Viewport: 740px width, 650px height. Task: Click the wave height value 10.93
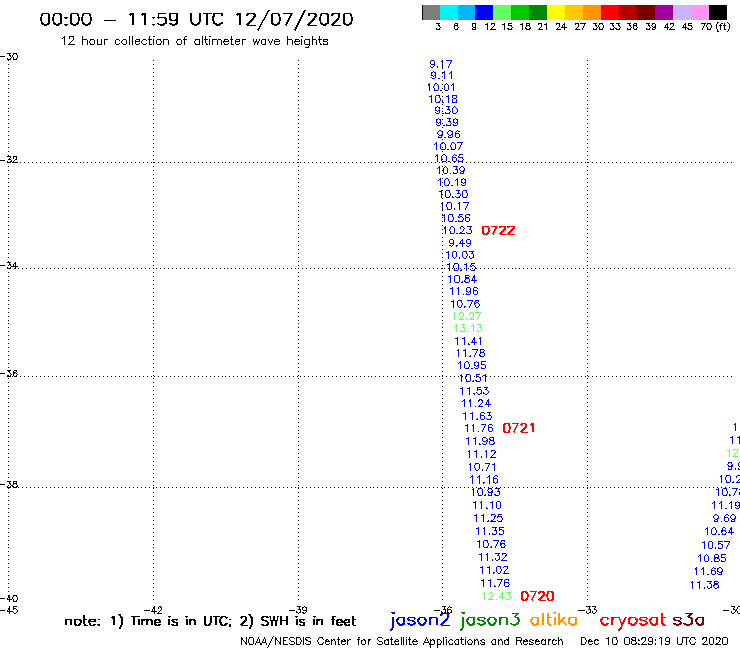(485, 492)
